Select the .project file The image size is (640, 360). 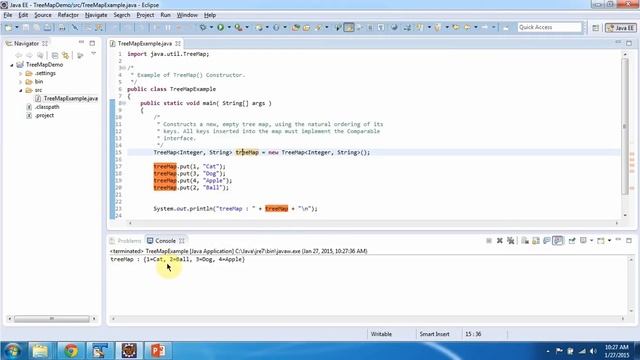click(x=44, y=116)
